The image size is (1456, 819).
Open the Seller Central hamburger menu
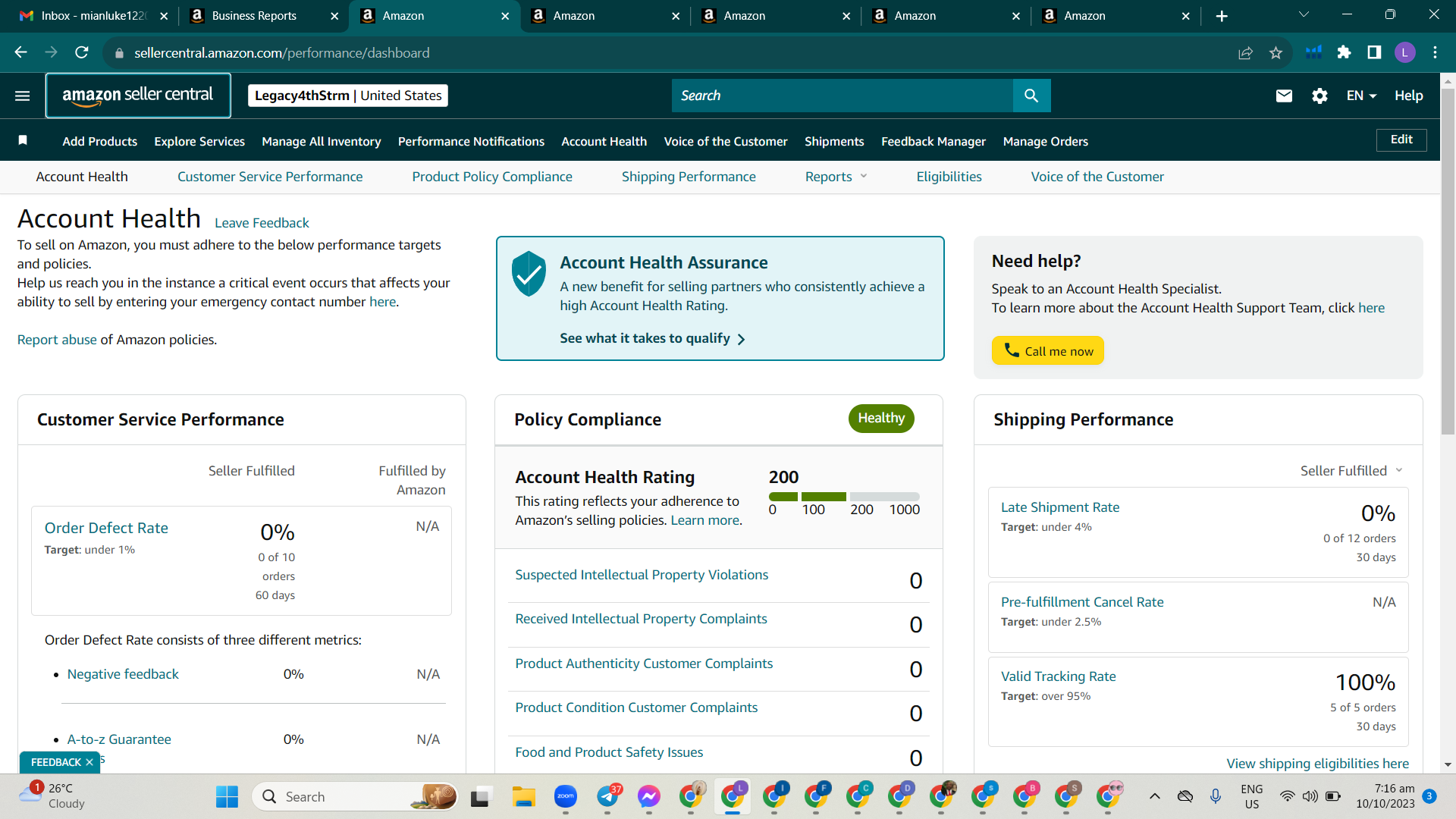23,96
